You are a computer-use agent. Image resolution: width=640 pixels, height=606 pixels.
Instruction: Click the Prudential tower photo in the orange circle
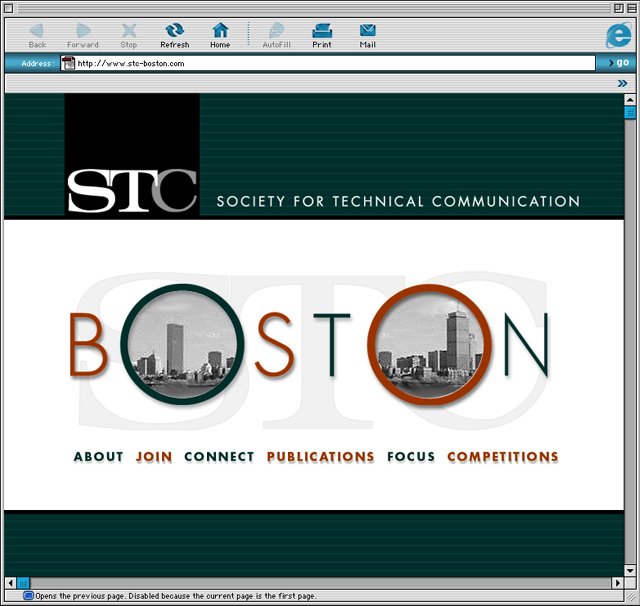click(429, 344)
